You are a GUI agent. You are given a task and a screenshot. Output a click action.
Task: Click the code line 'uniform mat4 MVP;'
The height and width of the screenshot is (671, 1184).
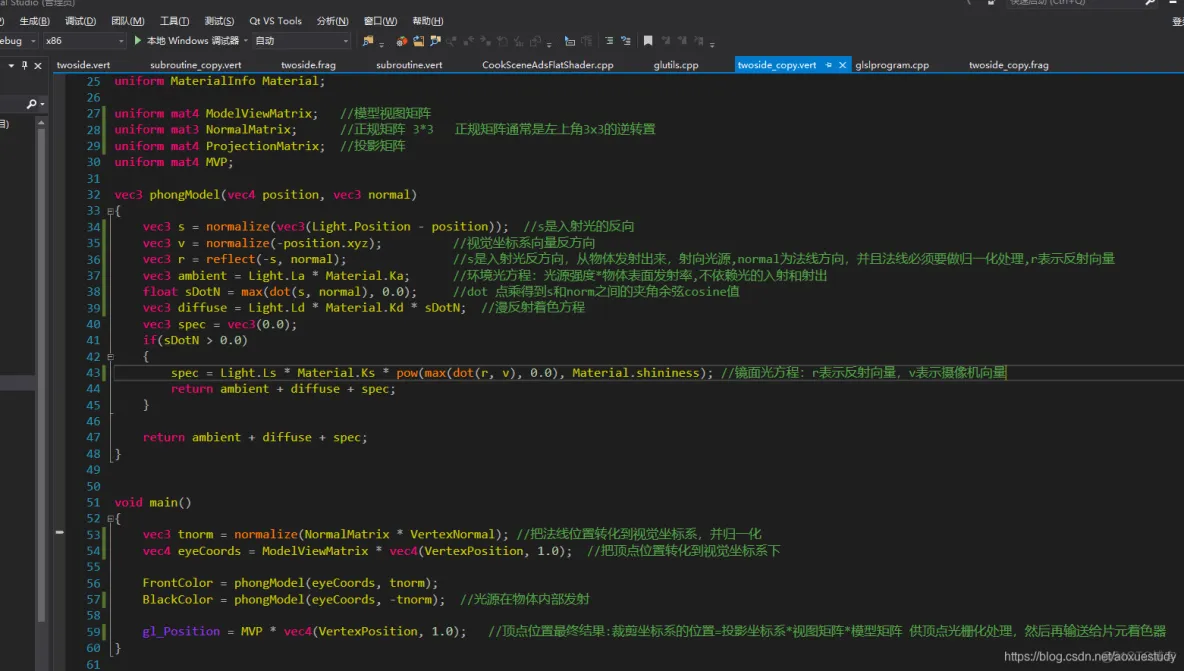pyautogui.click(x=174, y=162)
